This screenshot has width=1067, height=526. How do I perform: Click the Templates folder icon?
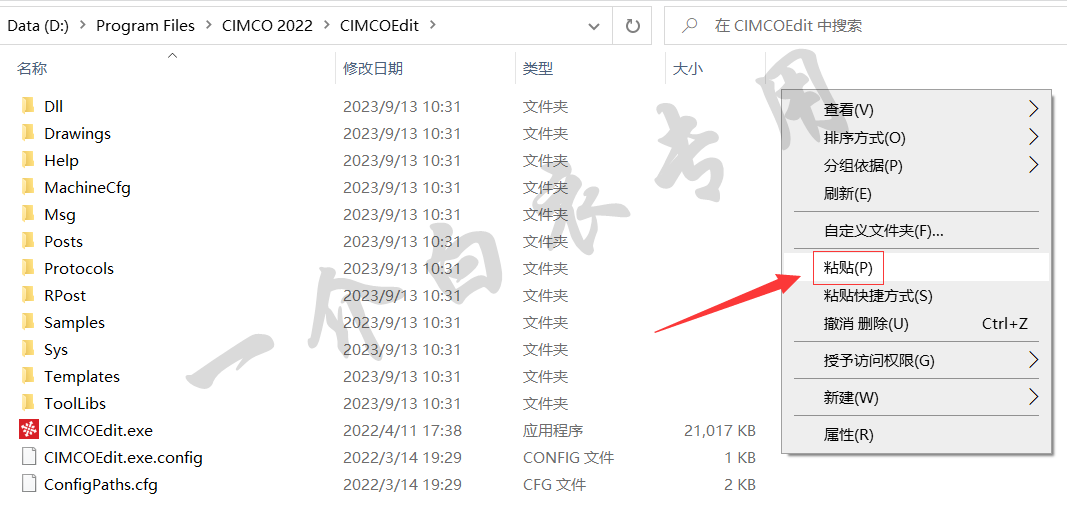click(x=28, y=376)
